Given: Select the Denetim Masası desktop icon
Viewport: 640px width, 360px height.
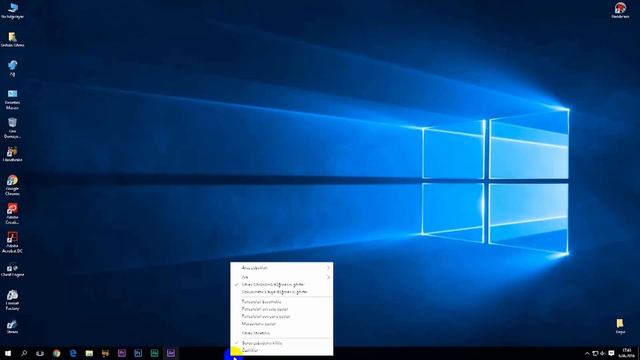Looking at the screenshot, I should point(12,100).
